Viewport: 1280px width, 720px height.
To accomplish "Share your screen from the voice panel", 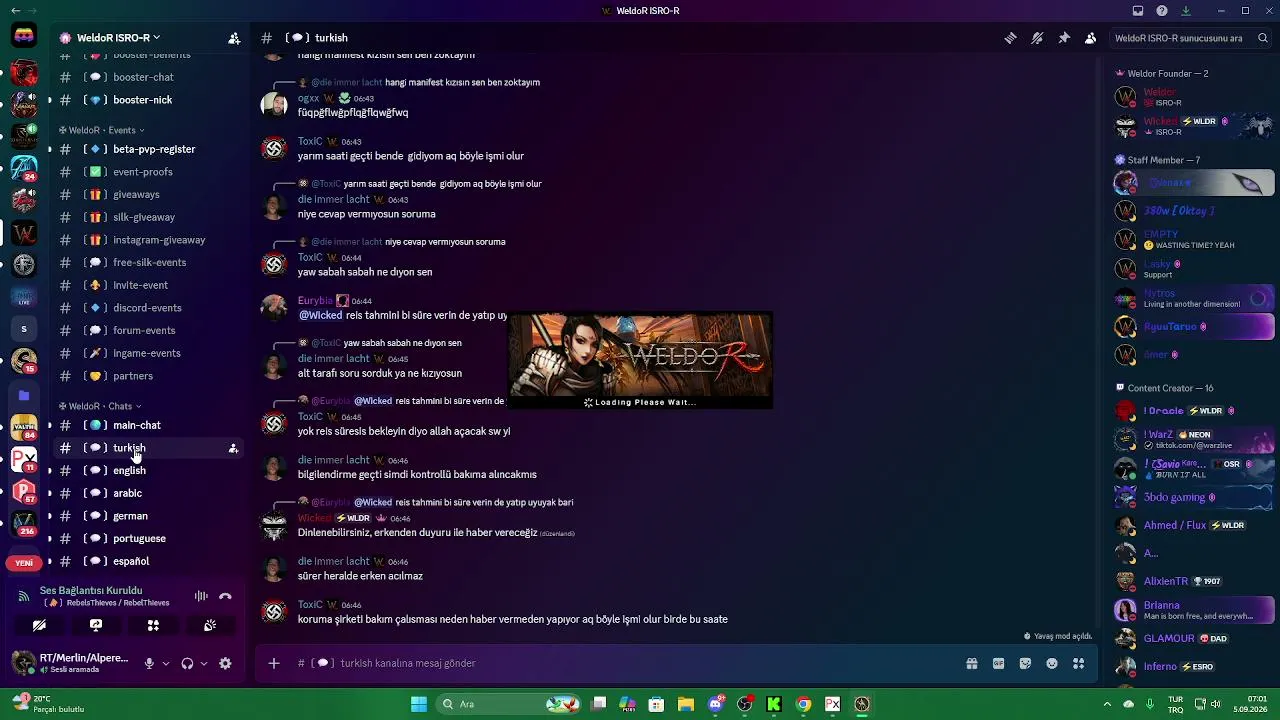I will pos(96,625).
